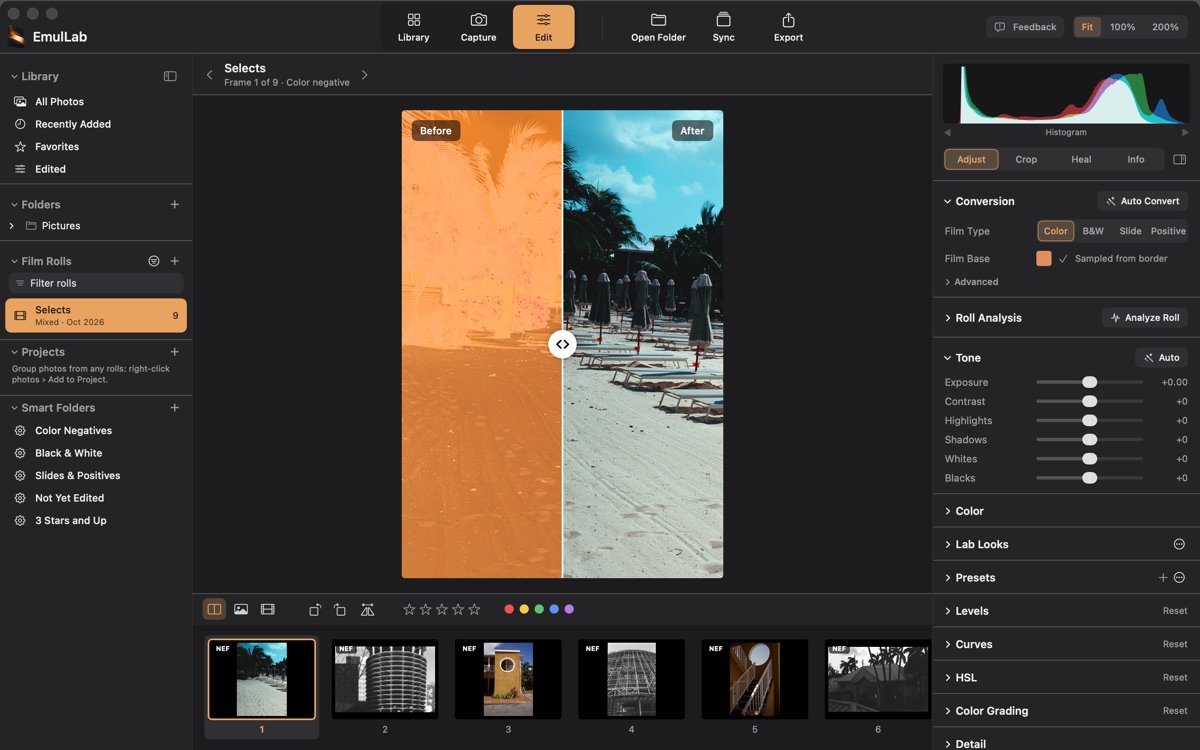Start Sync from the toolbar

[x=723, y=27]
